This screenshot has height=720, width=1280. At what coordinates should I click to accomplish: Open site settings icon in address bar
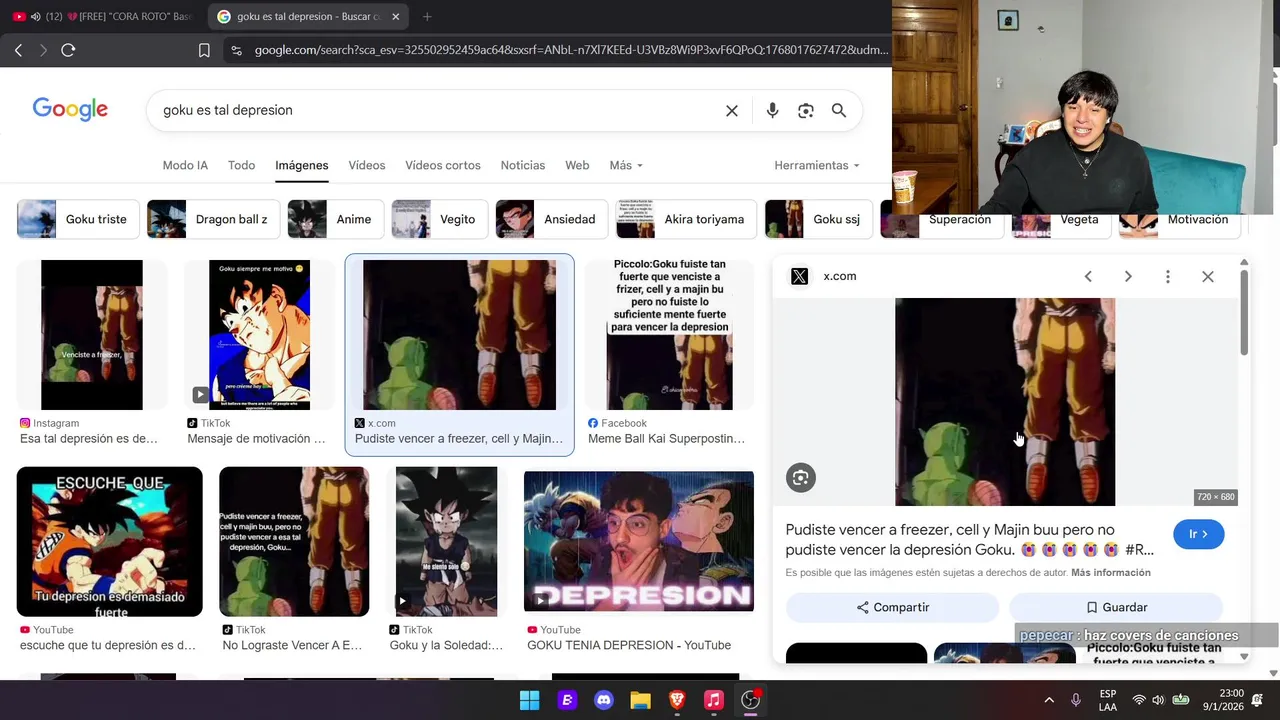pos(236,50)
